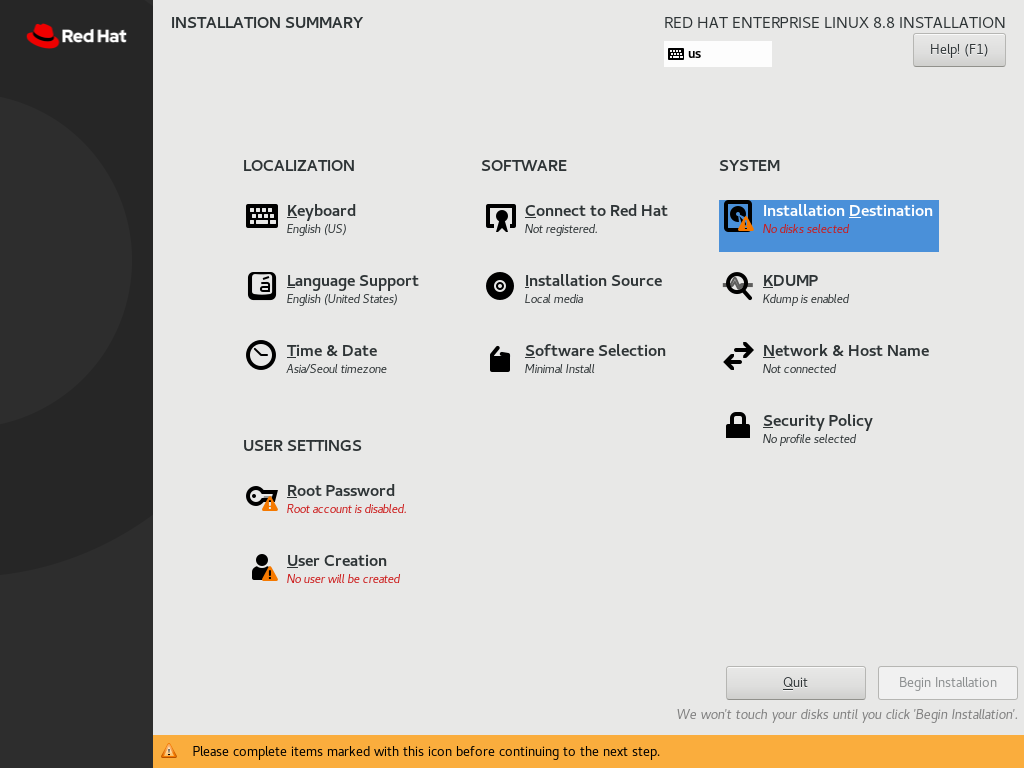Open Root Password settings

tap(341, 491)
